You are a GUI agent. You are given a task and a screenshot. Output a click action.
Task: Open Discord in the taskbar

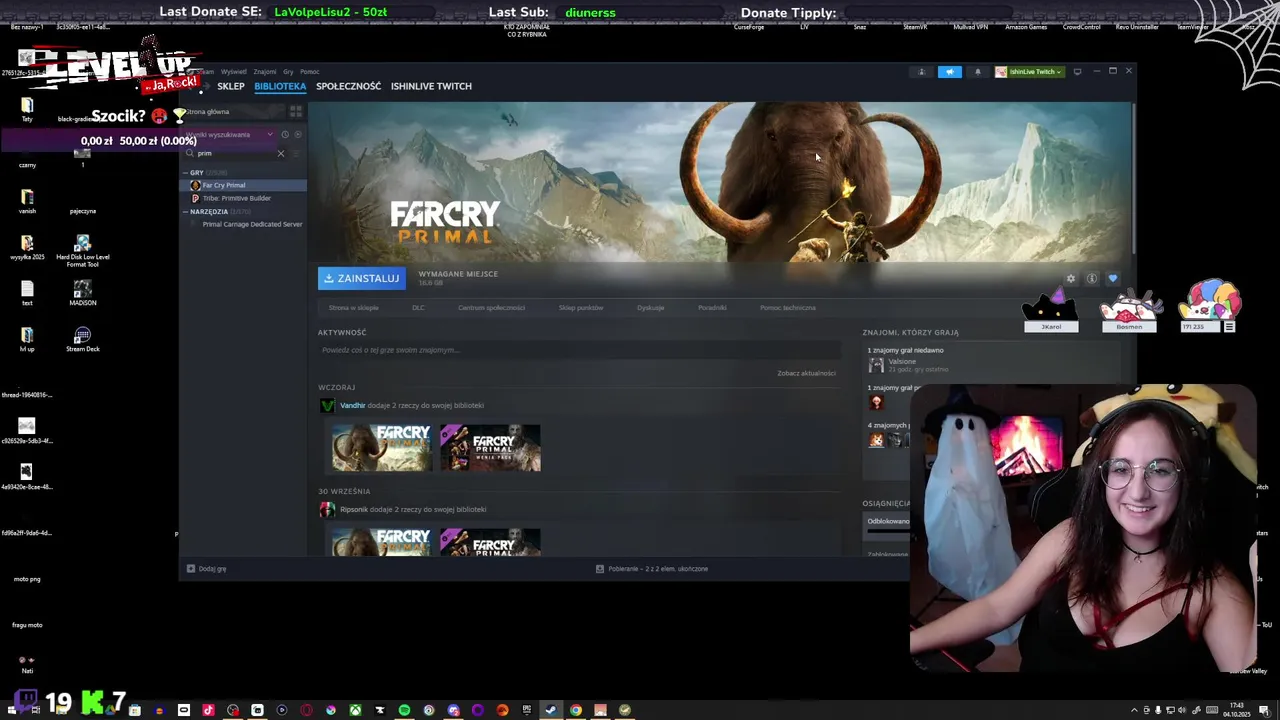pyautogui.click(x=454, y=710)
